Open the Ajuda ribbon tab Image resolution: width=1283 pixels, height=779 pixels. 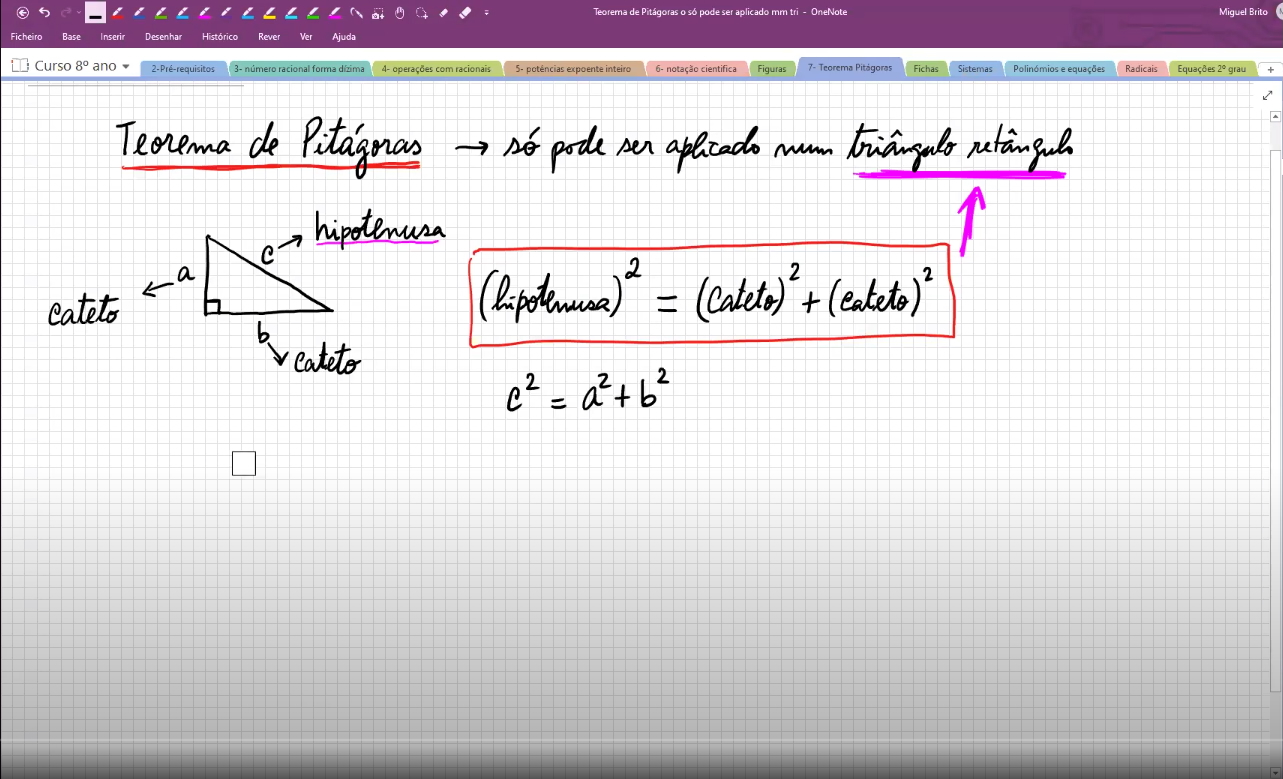click(x=343, y=37)
